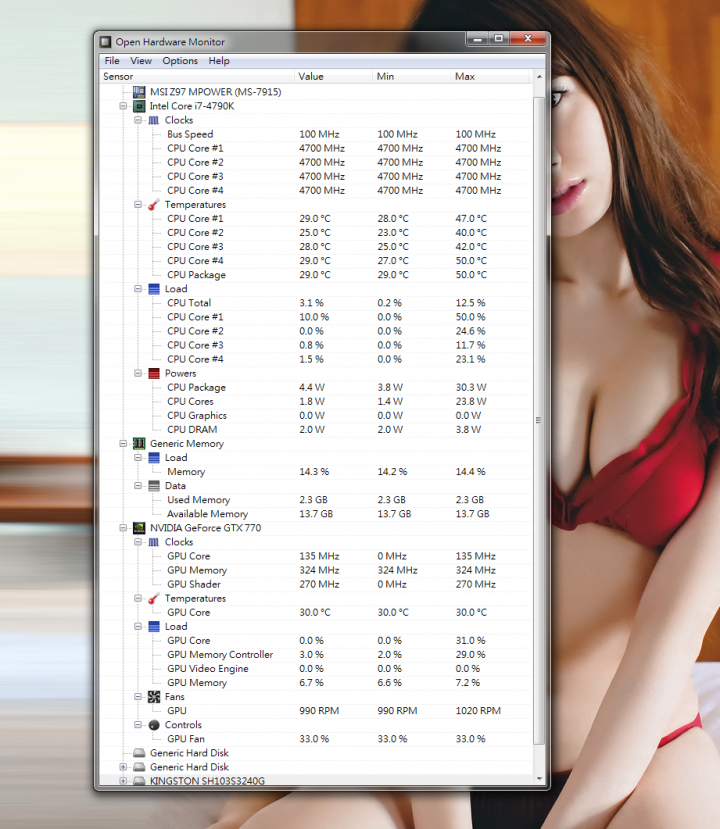Click the vertical scrollbar thumb
Screen dimensions: 720x829
(x=539, y=420)
